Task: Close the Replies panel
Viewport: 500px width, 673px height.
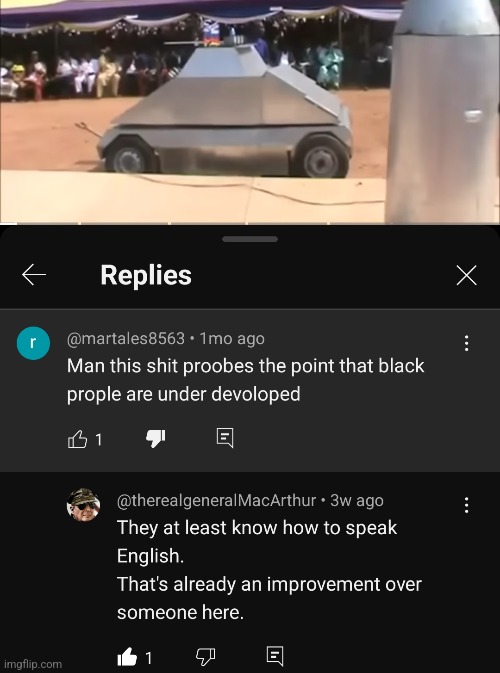Action: [x=467, y=275]
